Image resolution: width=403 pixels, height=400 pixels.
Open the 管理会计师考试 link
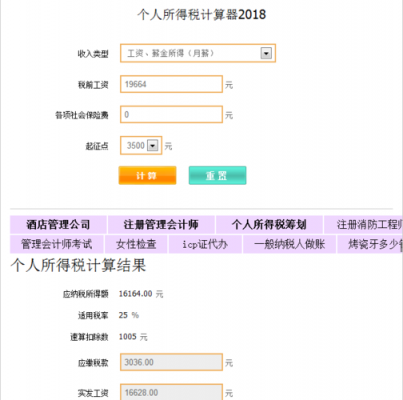[x=57, y=244]
